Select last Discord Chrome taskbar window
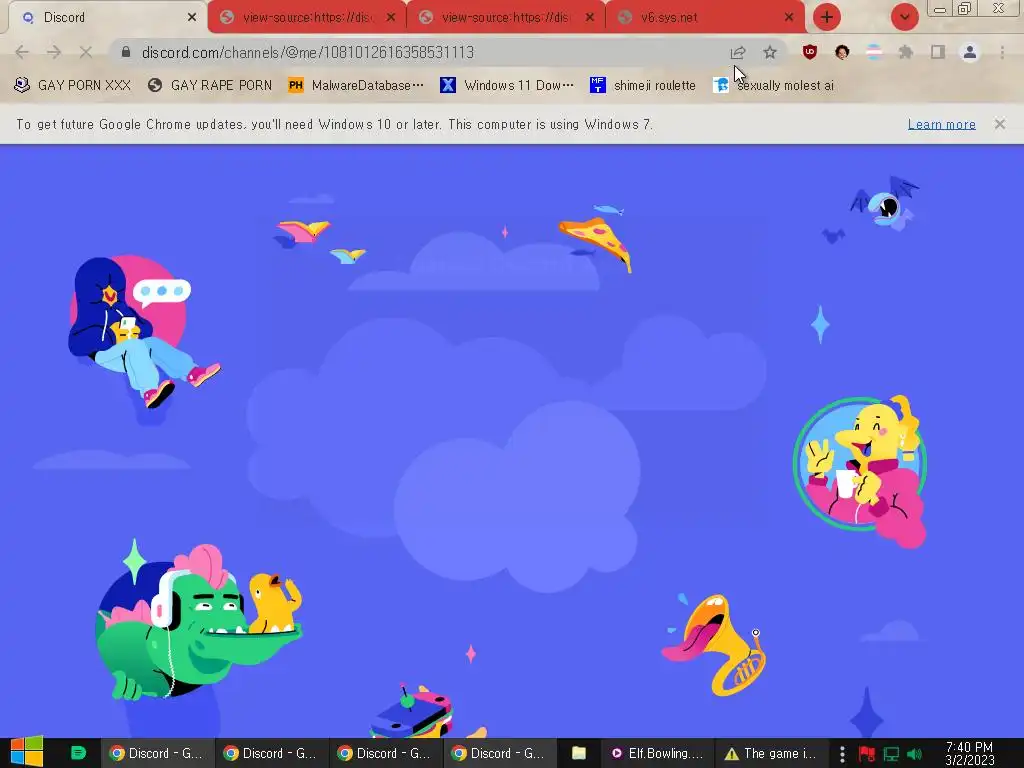This screenshot has height=768, width=1024. (x=500, y=753)
